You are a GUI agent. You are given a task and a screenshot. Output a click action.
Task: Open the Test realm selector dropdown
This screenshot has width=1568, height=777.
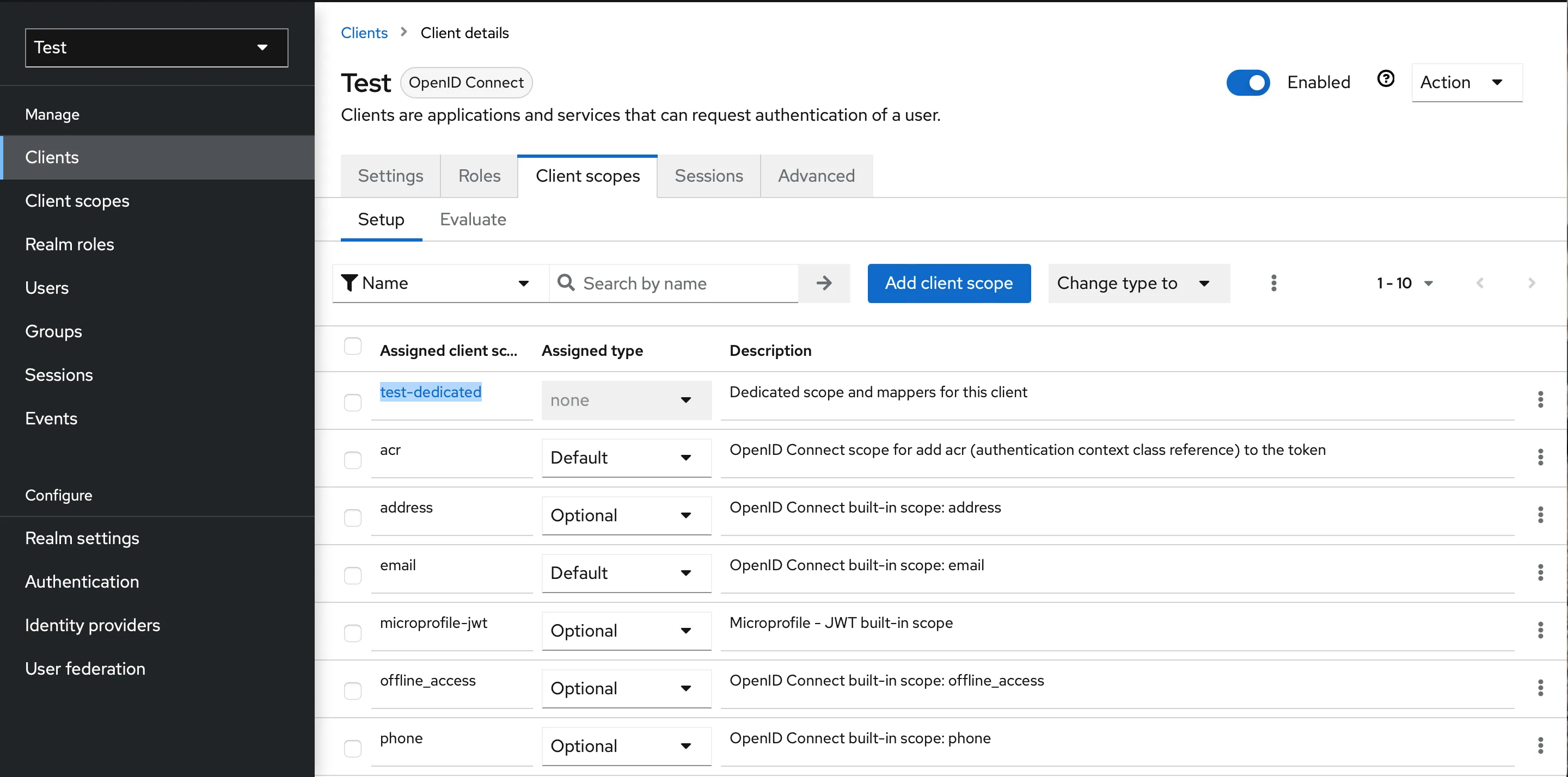pyautogui.click(x=156, y=47)
